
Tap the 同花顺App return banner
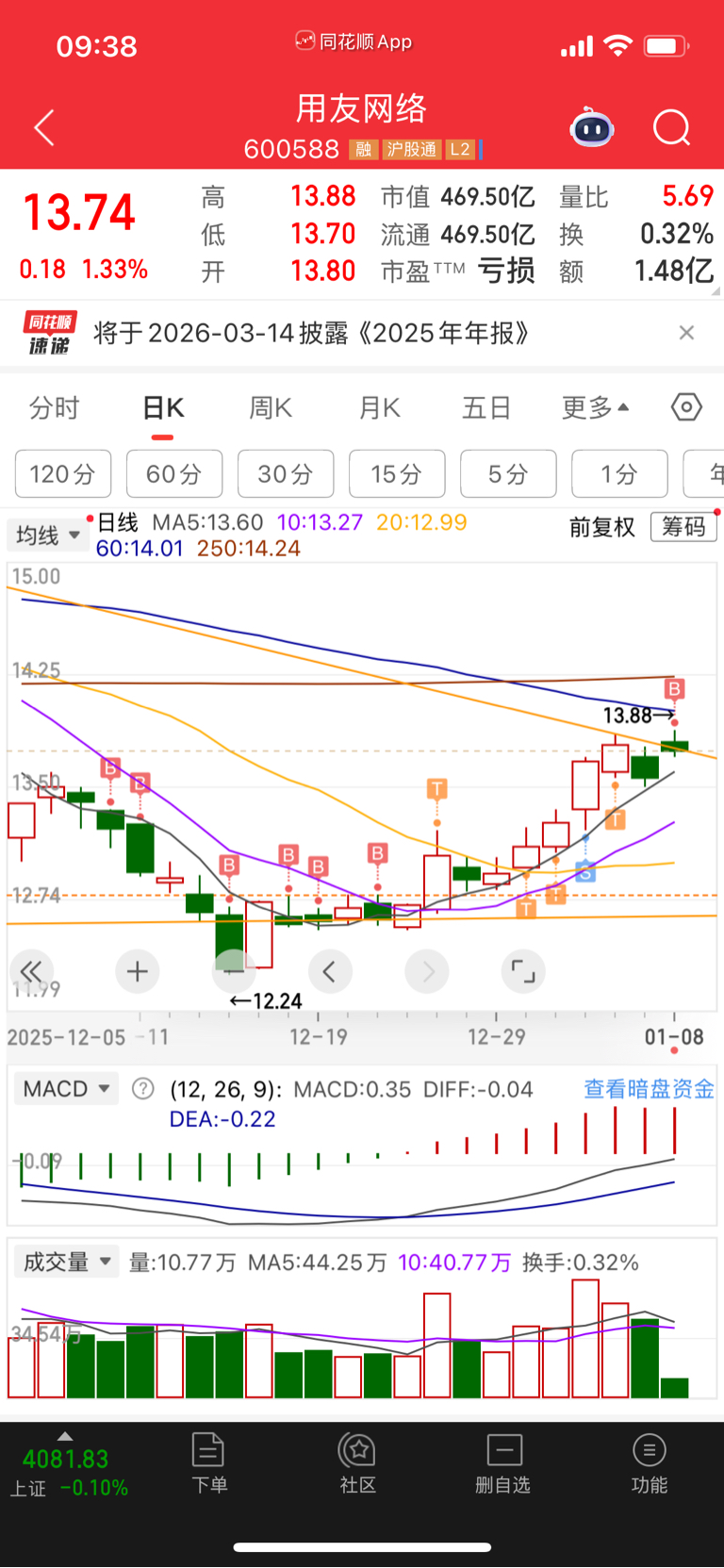coord(354,41)
